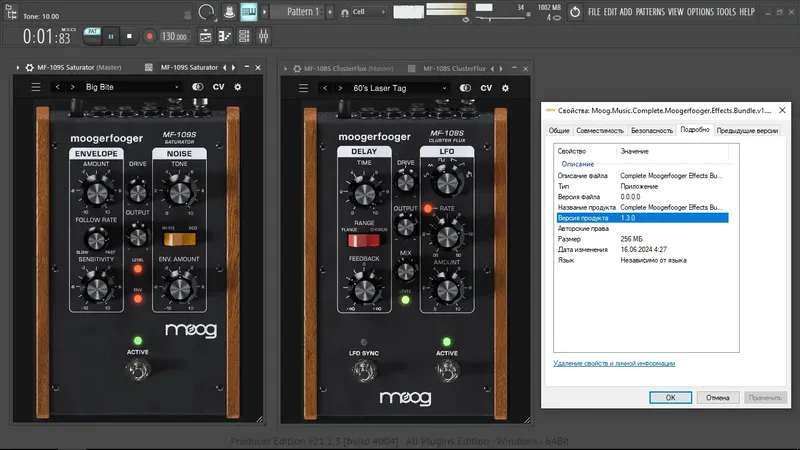Go to previous preset in ClusterFlux
800x450 pixels.
coord(325,88)
